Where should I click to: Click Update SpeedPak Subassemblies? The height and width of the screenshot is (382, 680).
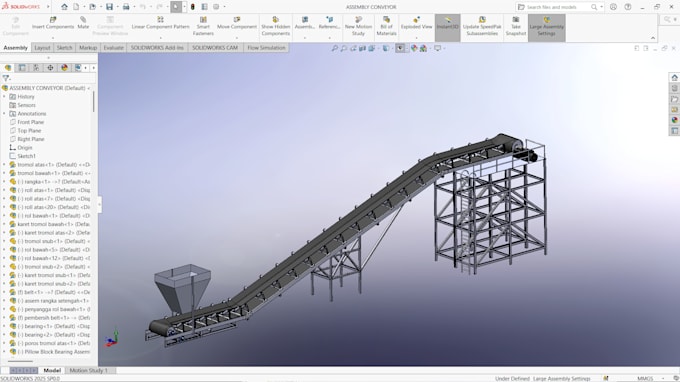pos(482,26)
